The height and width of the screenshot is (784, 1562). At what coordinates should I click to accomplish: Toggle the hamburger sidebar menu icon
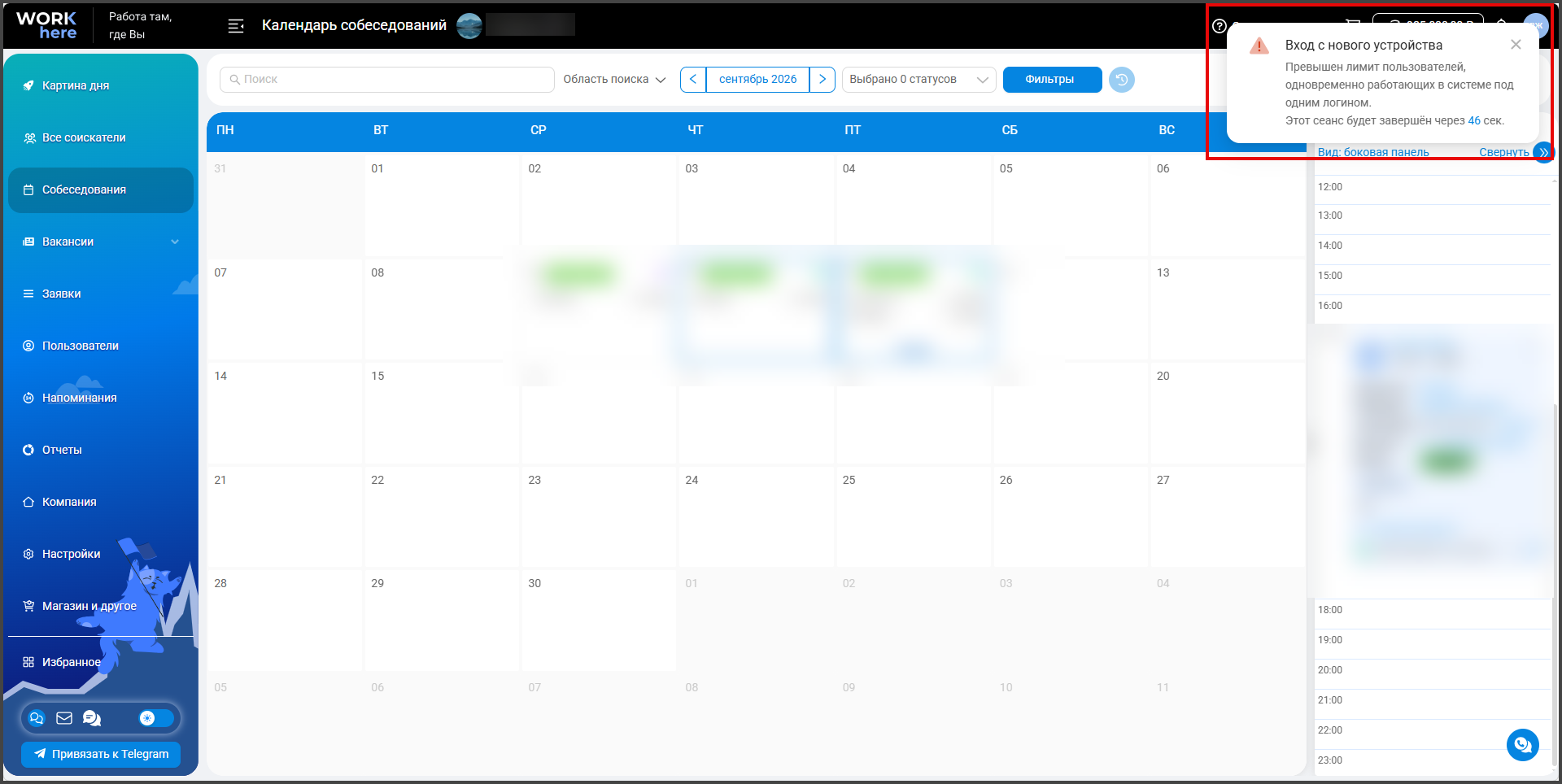pyautogui.click(x=236, y=26)
